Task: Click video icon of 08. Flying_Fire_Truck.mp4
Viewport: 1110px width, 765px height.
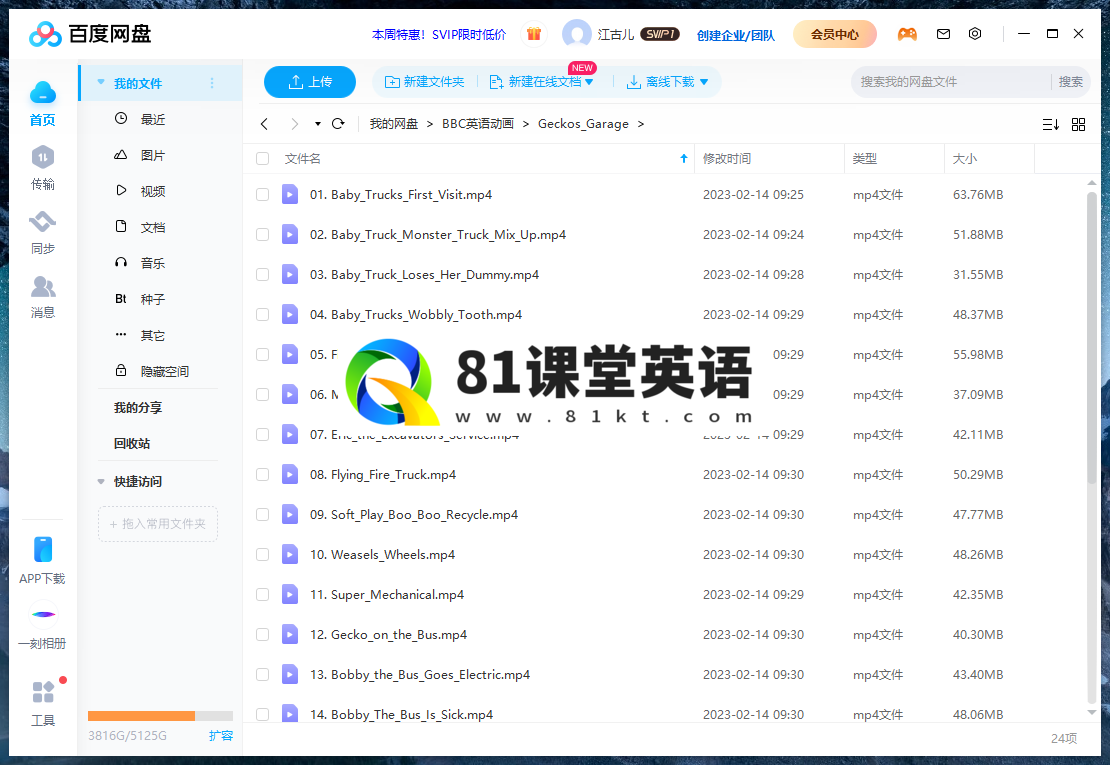Action: (x=290, y=474)
